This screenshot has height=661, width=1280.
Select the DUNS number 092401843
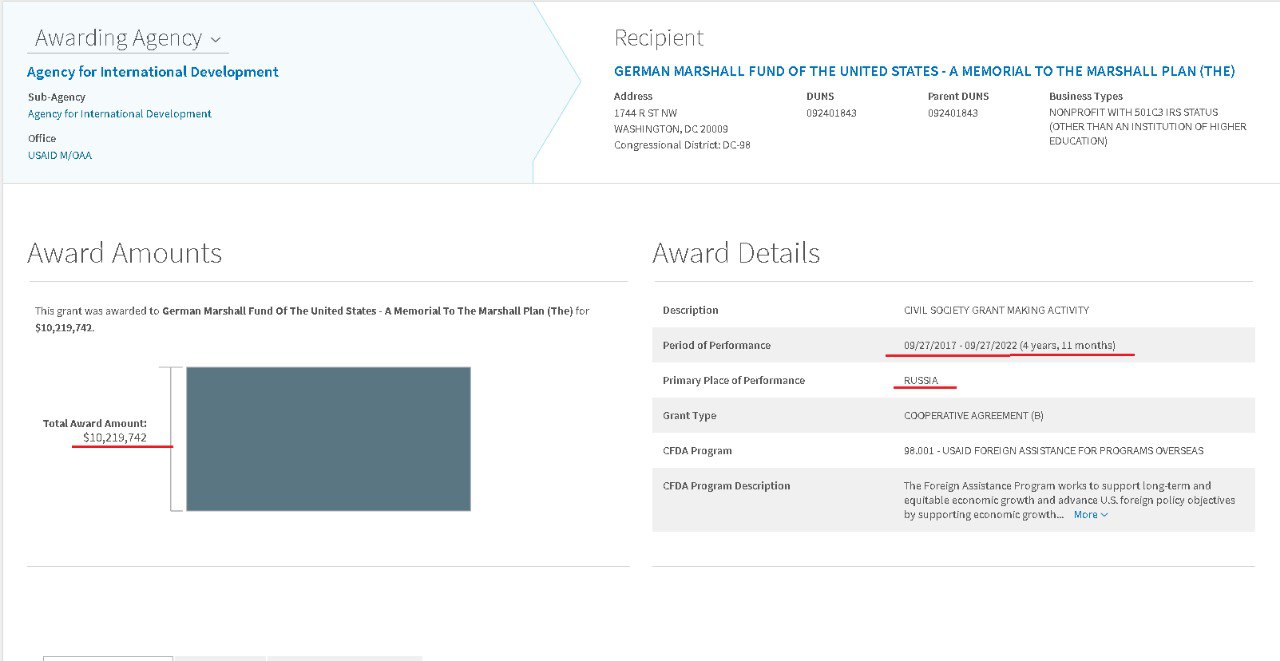pyautogui.click(x=831, y=113)
